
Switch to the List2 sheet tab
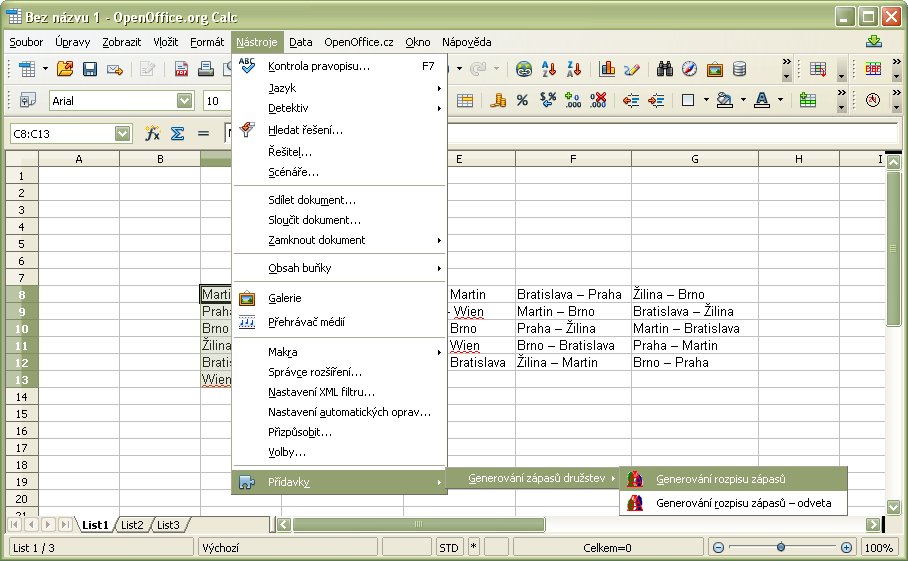(x=132, y=525)
